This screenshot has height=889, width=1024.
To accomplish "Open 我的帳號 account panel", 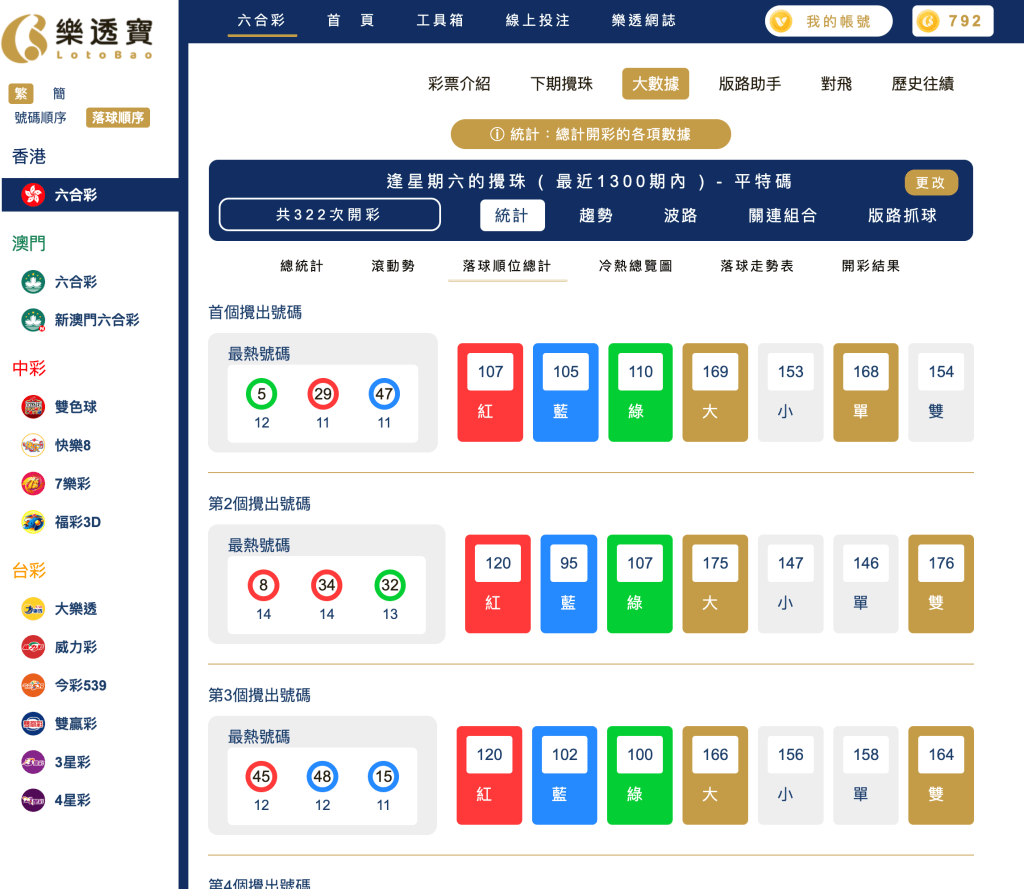I will coord(828,20).
